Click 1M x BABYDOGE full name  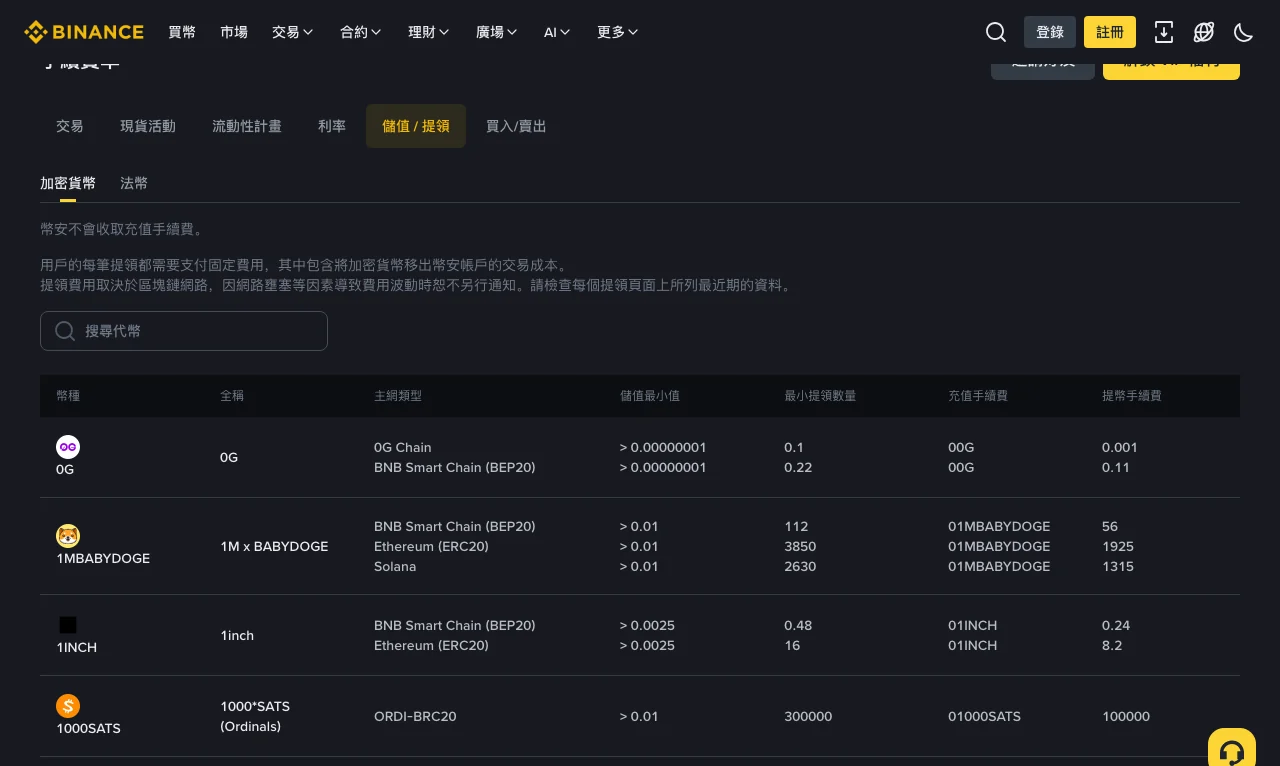(x=274, y=546)
